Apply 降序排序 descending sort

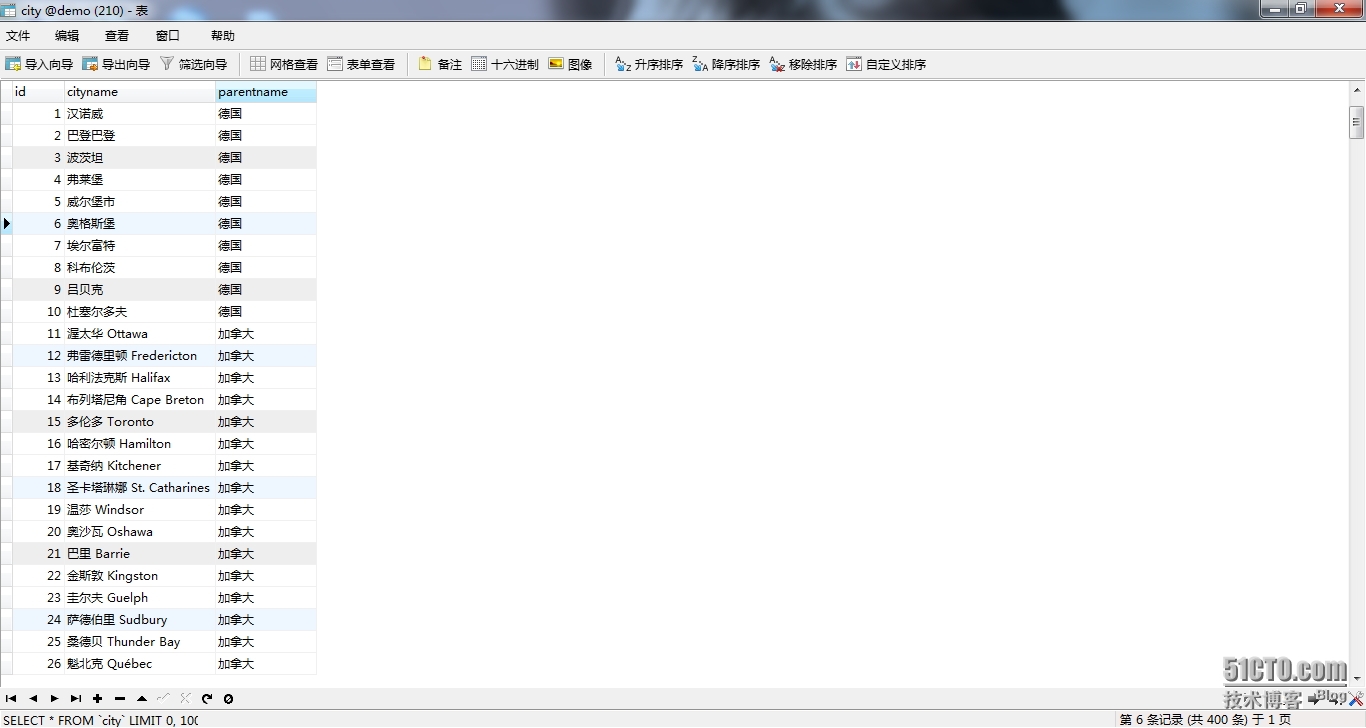click(726, 64)
